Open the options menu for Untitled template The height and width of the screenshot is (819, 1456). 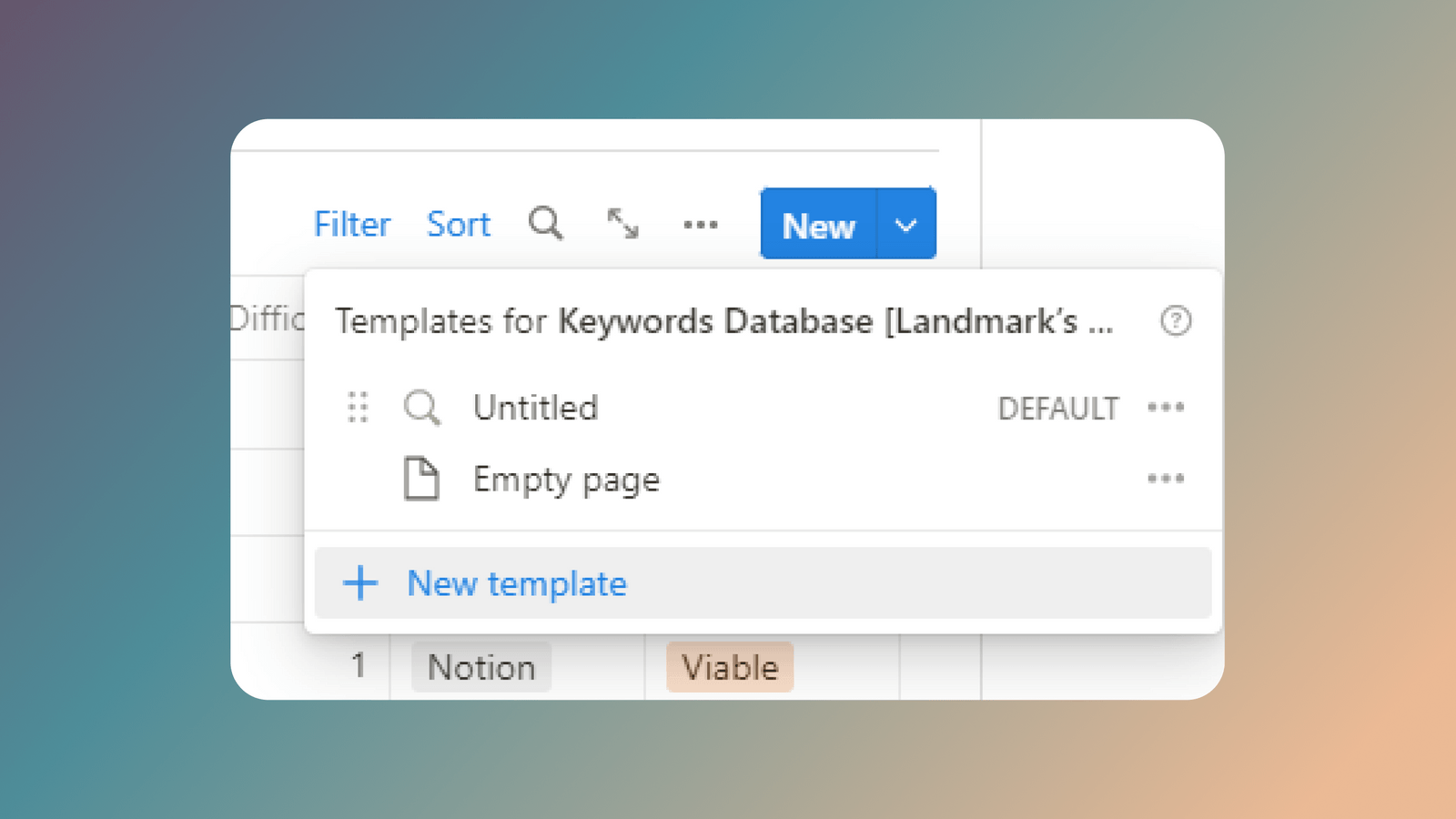1166,408
